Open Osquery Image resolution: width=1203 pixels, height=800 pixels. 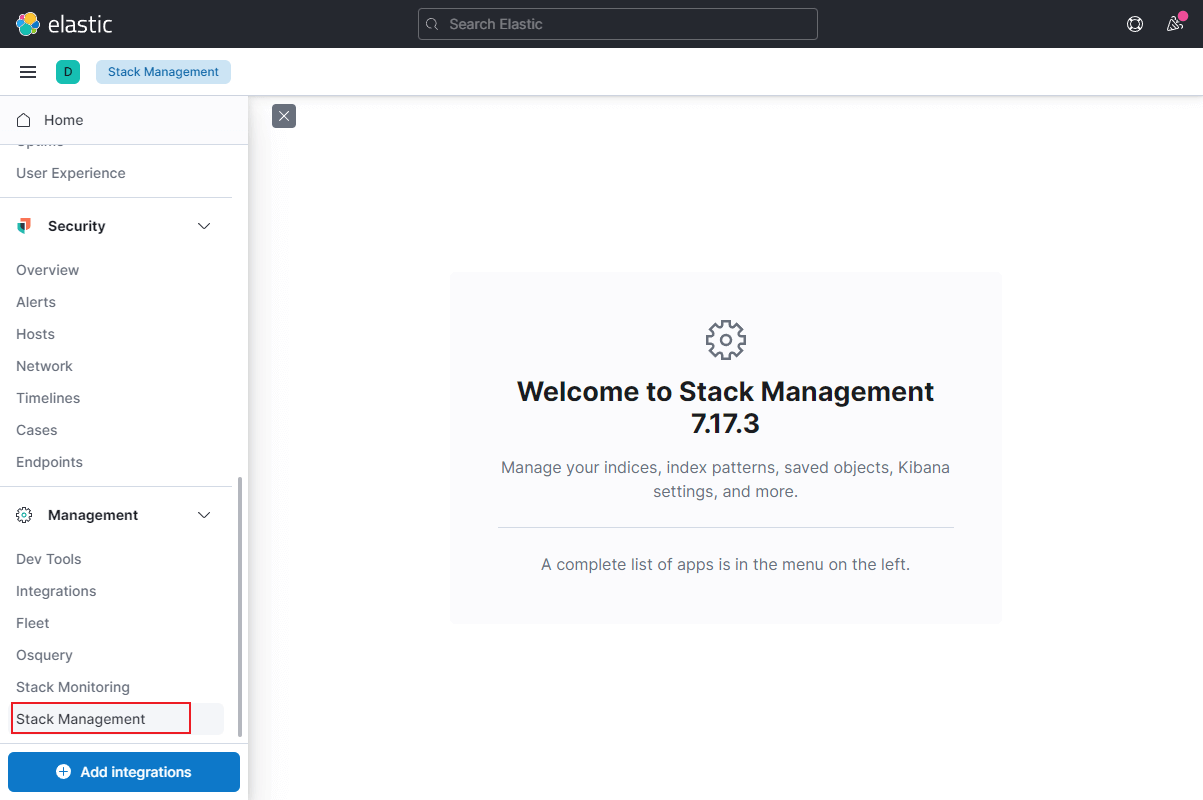point(44,655)
